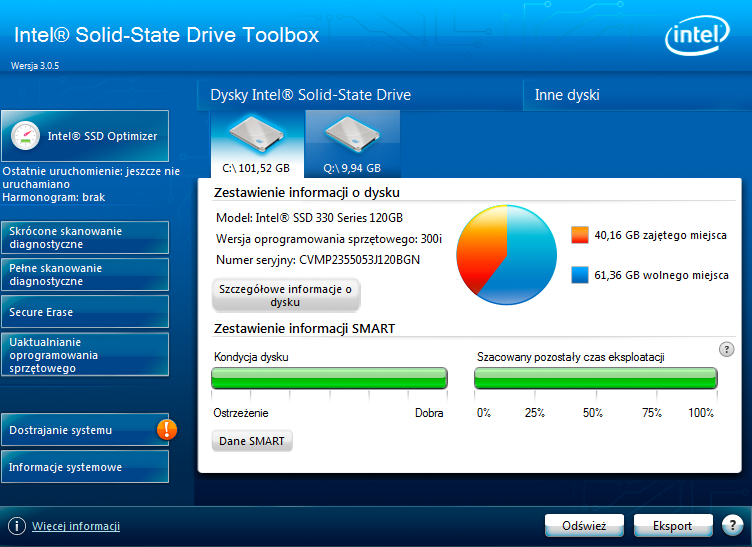
Task: Click Szczegółowe informacje o dysku button
Action: click(x=286, y=295)
